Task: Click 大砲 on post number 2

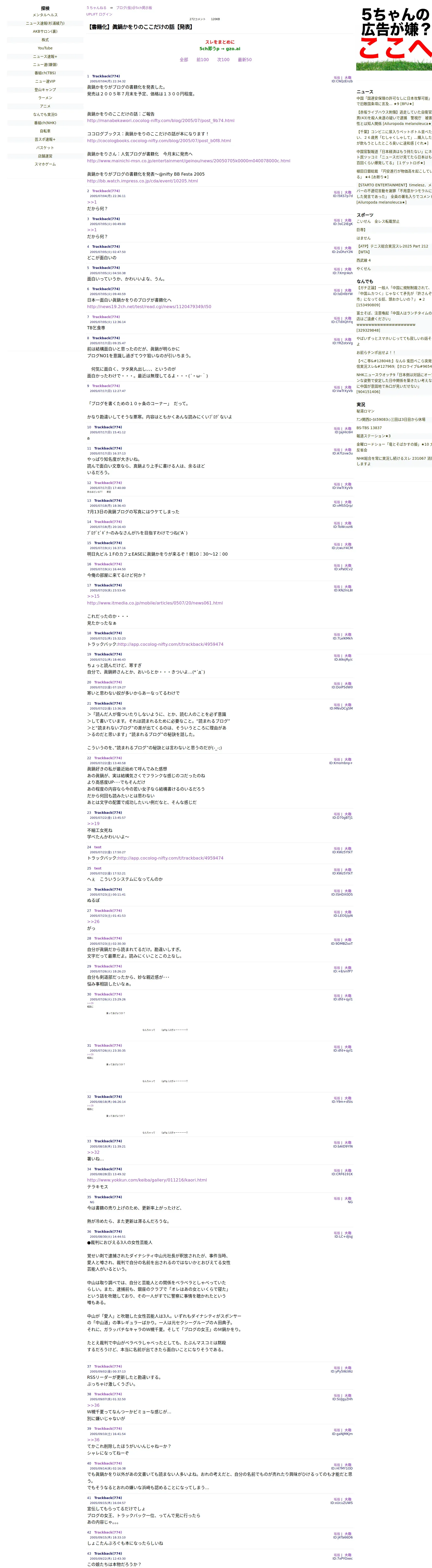Action: (348, 192)
